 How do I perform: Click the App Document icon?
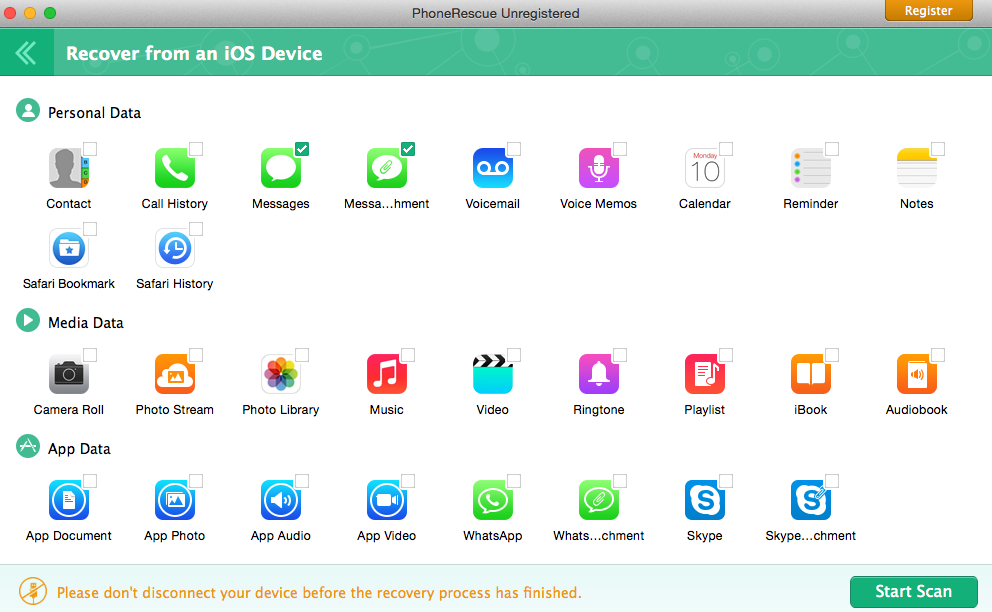click(69, 500)
